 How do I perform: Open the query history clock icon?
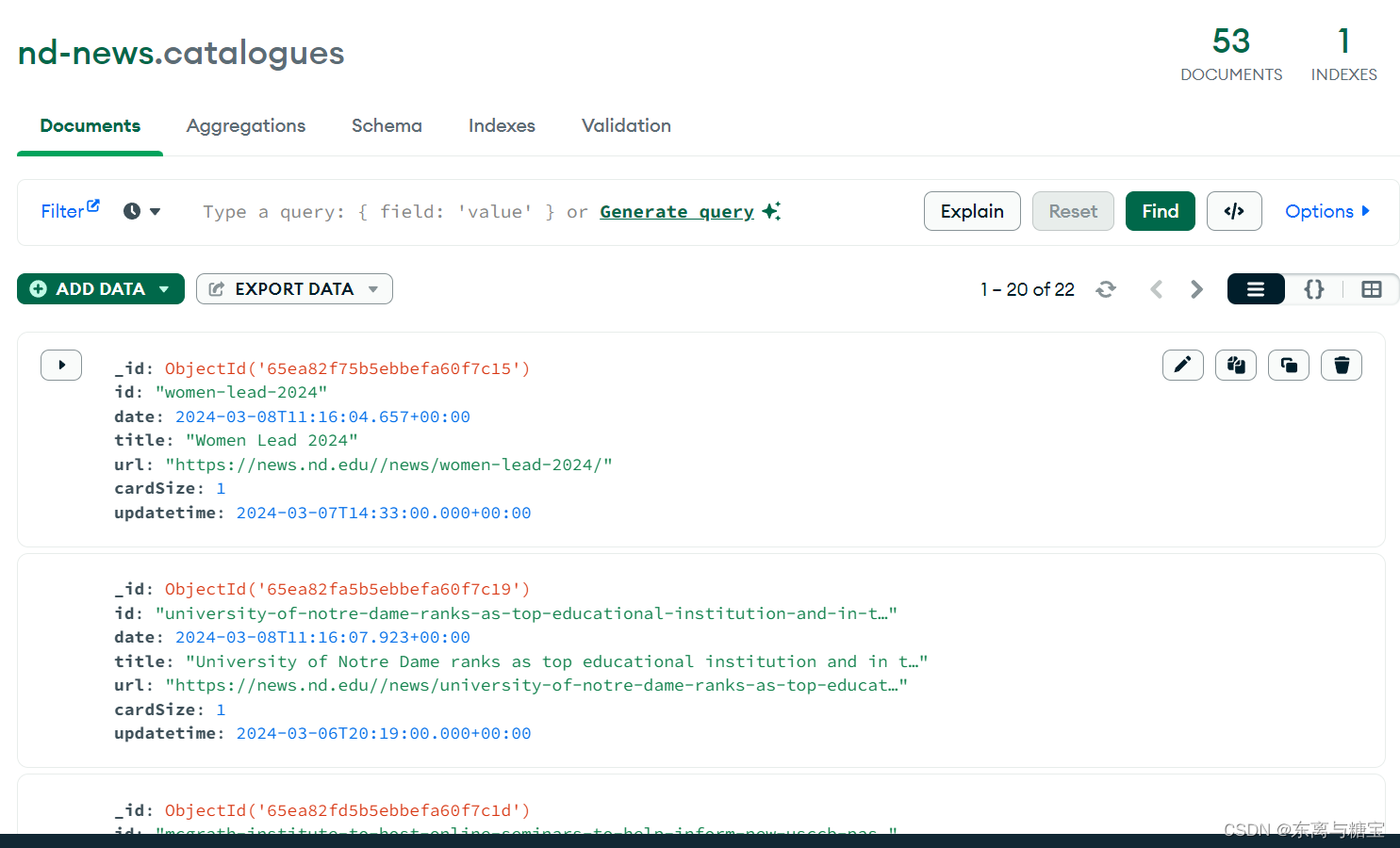click(132, 211)
